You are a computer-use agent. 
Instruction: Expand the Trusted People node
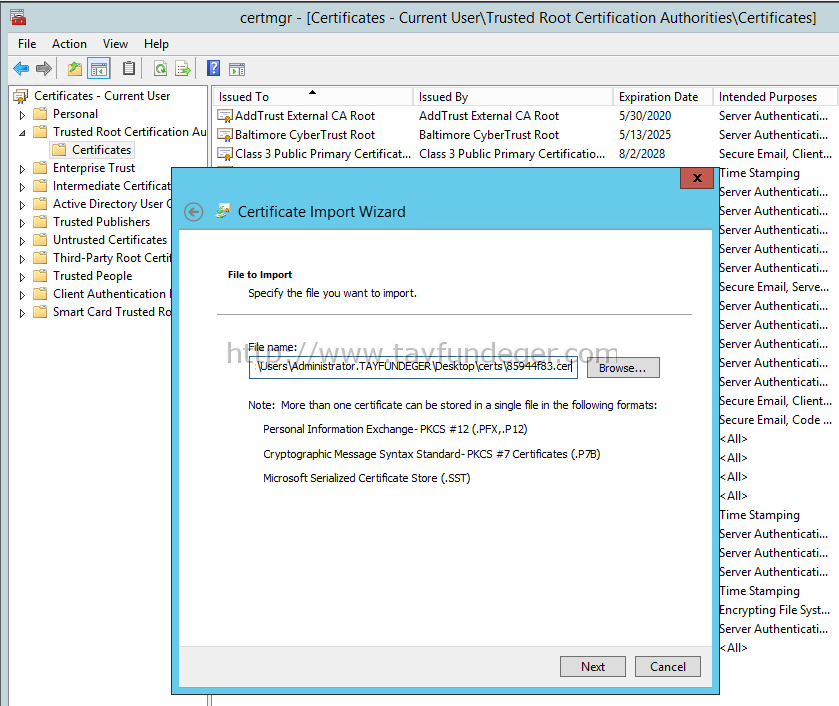(x=22, y=277)
